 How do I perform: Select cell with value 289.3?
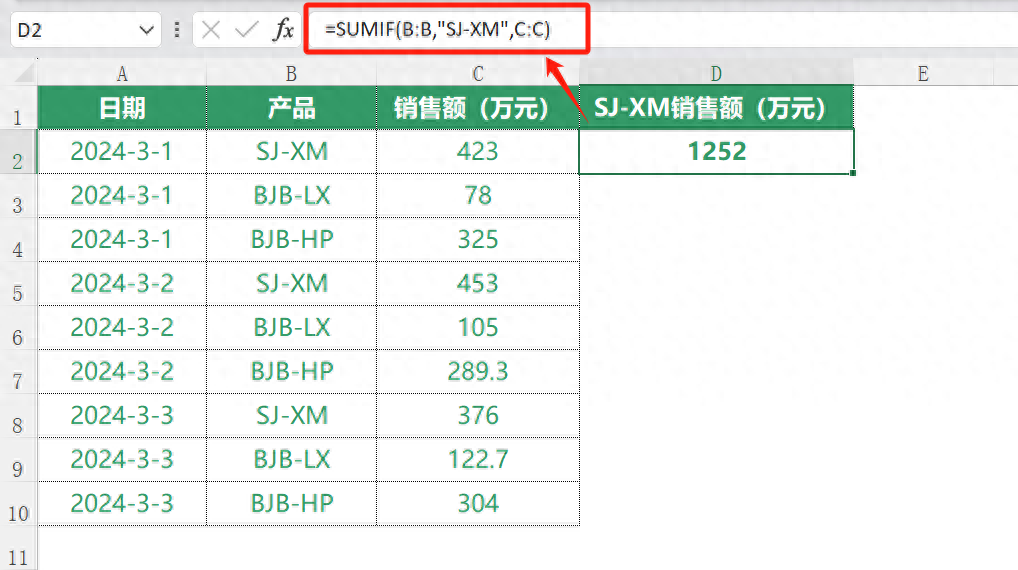click(478, 372)
